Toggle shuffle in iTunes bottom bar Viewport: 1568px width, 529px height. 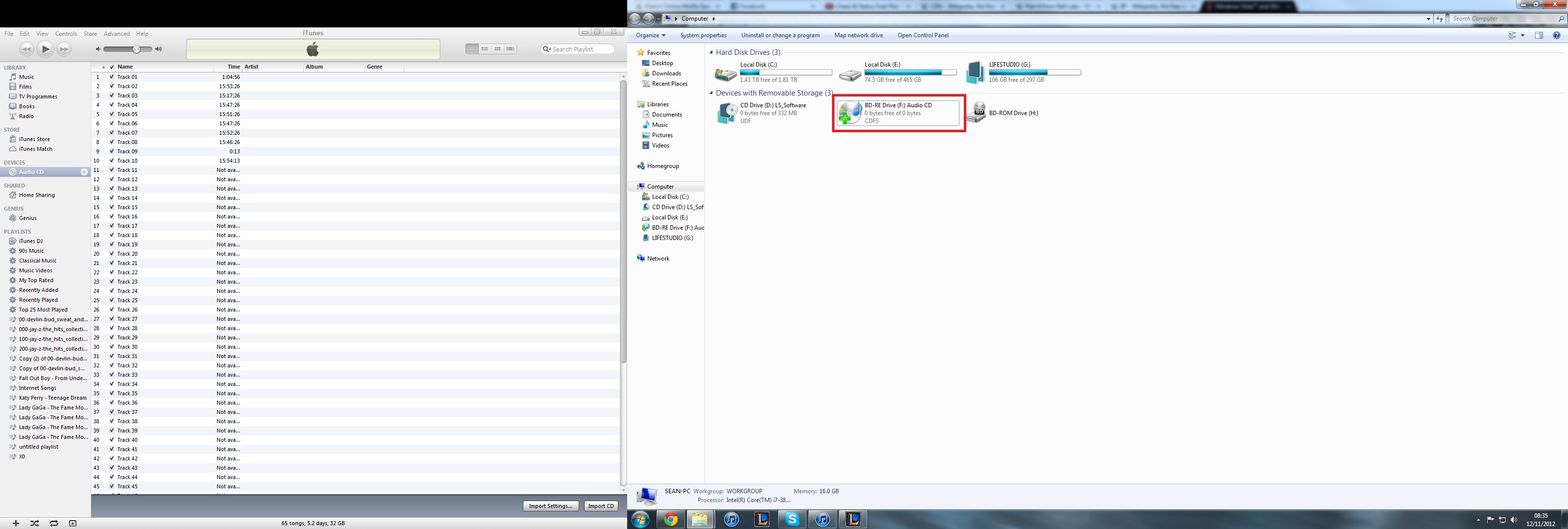[x=35, y=523]
